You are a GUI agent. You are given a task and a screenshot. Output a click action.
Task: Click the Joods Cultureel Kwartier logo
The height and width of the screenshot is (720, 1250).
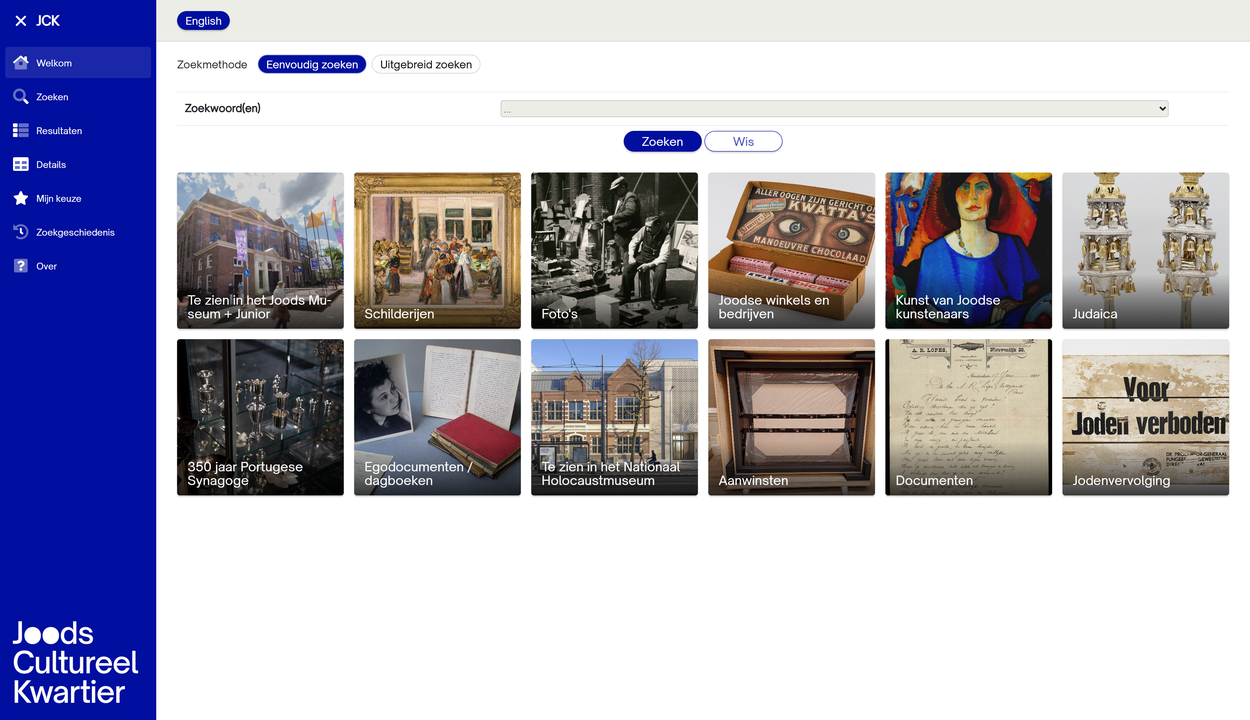coord(75,662)
